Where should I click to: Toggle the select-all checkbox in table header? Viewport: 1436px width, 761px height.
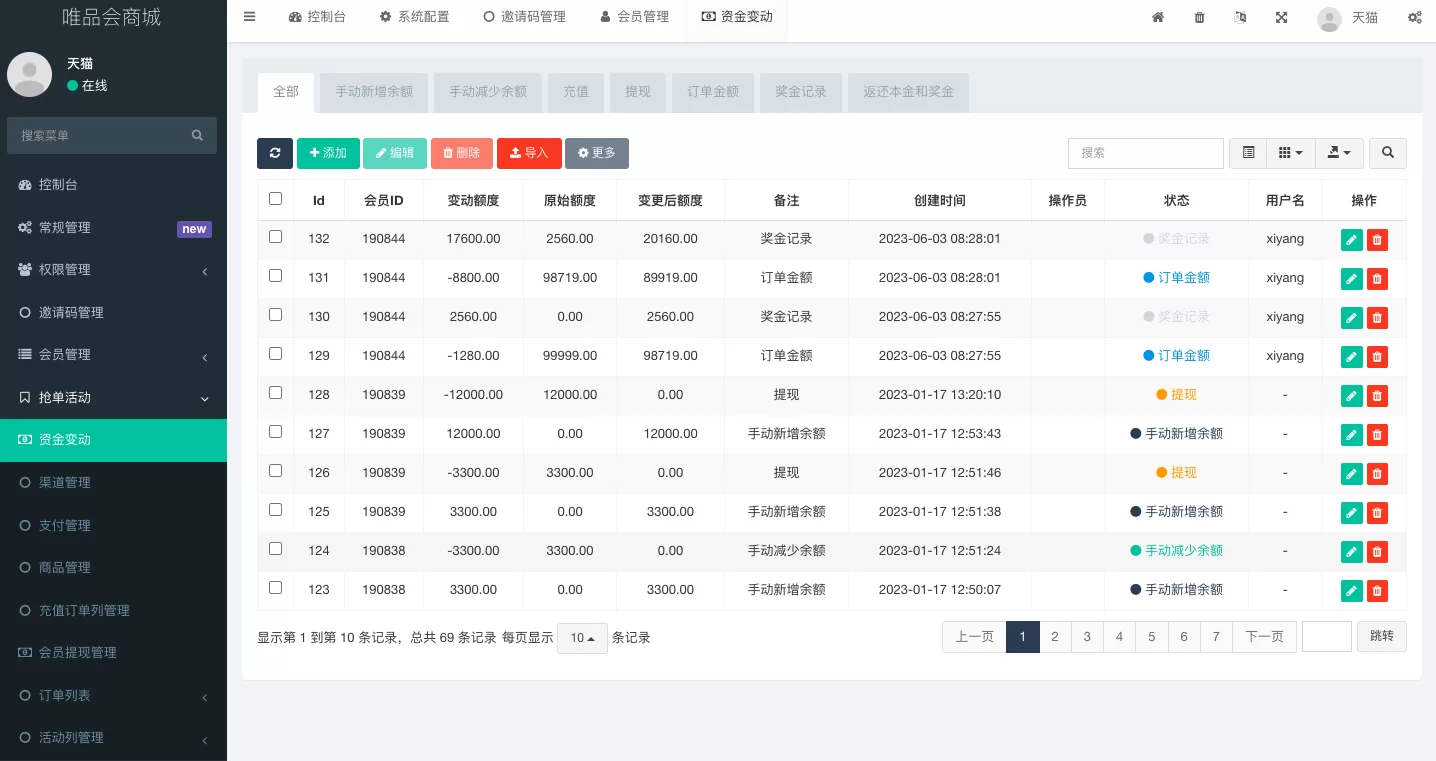pyautogui.click(x=276, y=199)
